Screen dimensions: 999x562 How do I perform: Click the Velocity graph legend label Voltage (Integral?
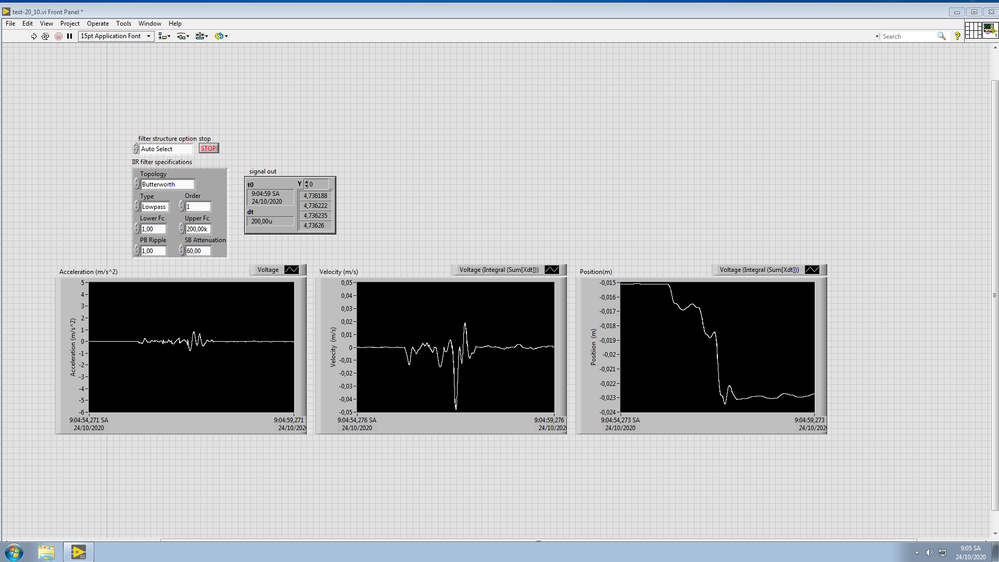[499, 270]
